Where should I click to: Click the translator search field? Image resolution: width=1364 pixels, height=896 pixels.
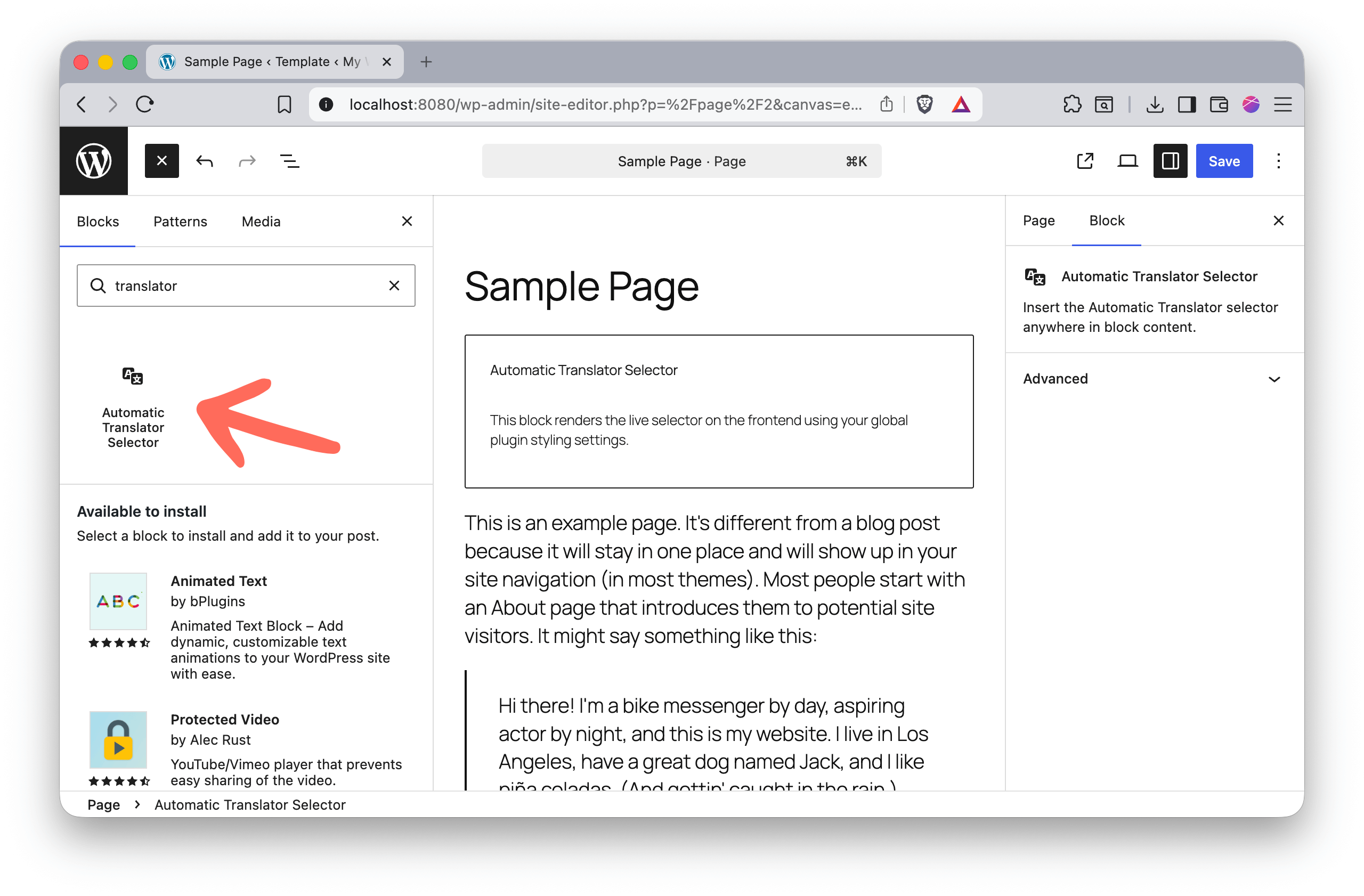[x=246, y=286]
